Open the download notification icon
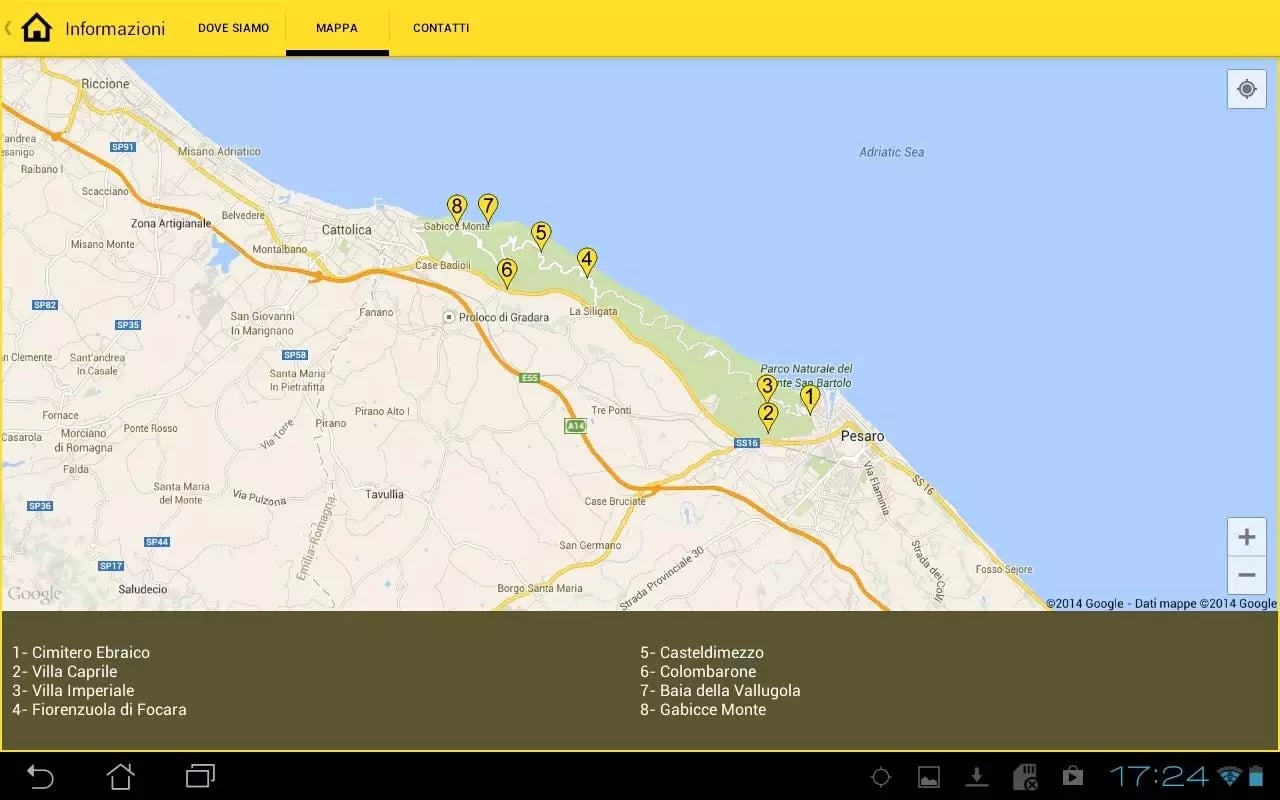The height and width of the screenshot is (800, 1280). (x=977, y=777)
